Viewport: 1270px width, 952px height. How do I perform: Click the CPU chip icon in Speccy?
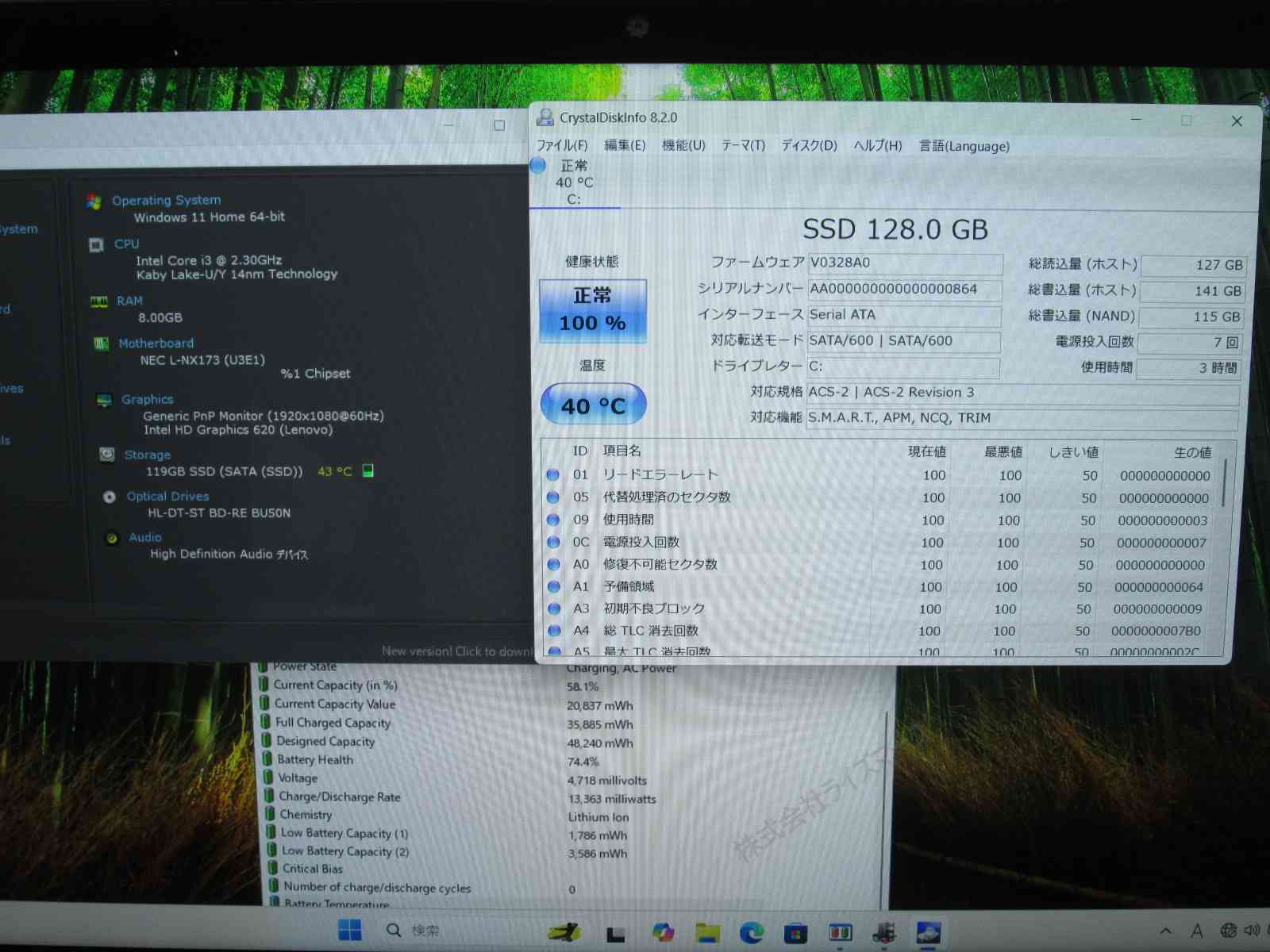(96, 244)
